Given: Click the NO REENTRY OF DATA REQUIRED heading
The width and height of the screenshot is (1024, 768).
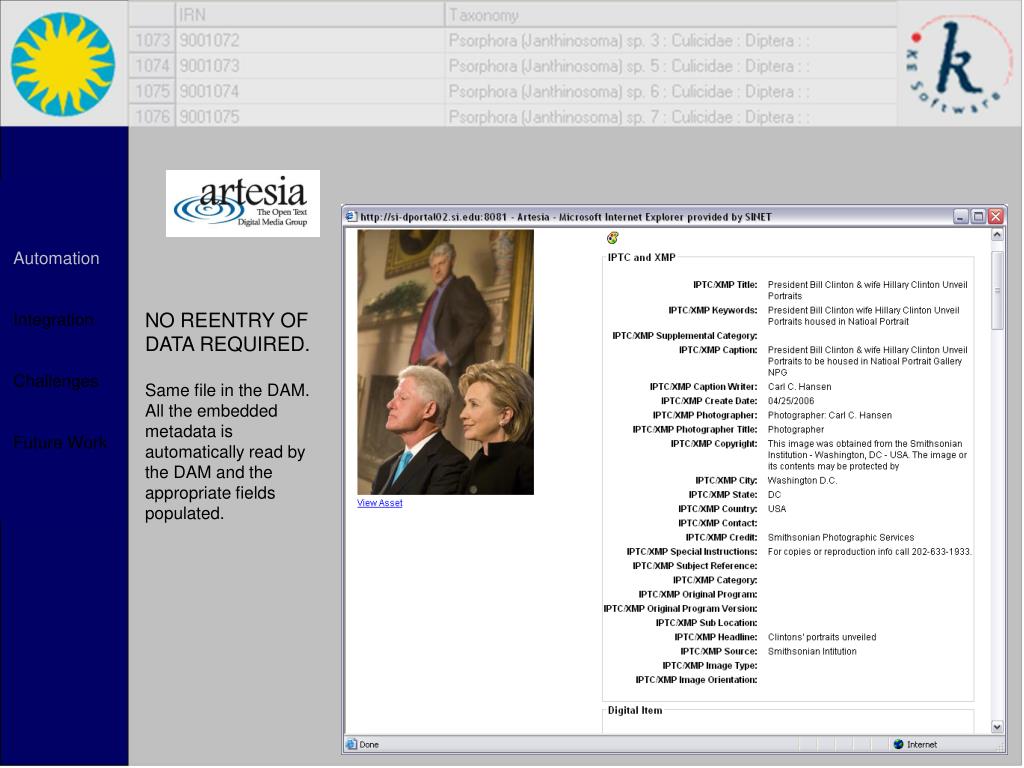Looking at the screenshot, I should (x=227, y=332).
